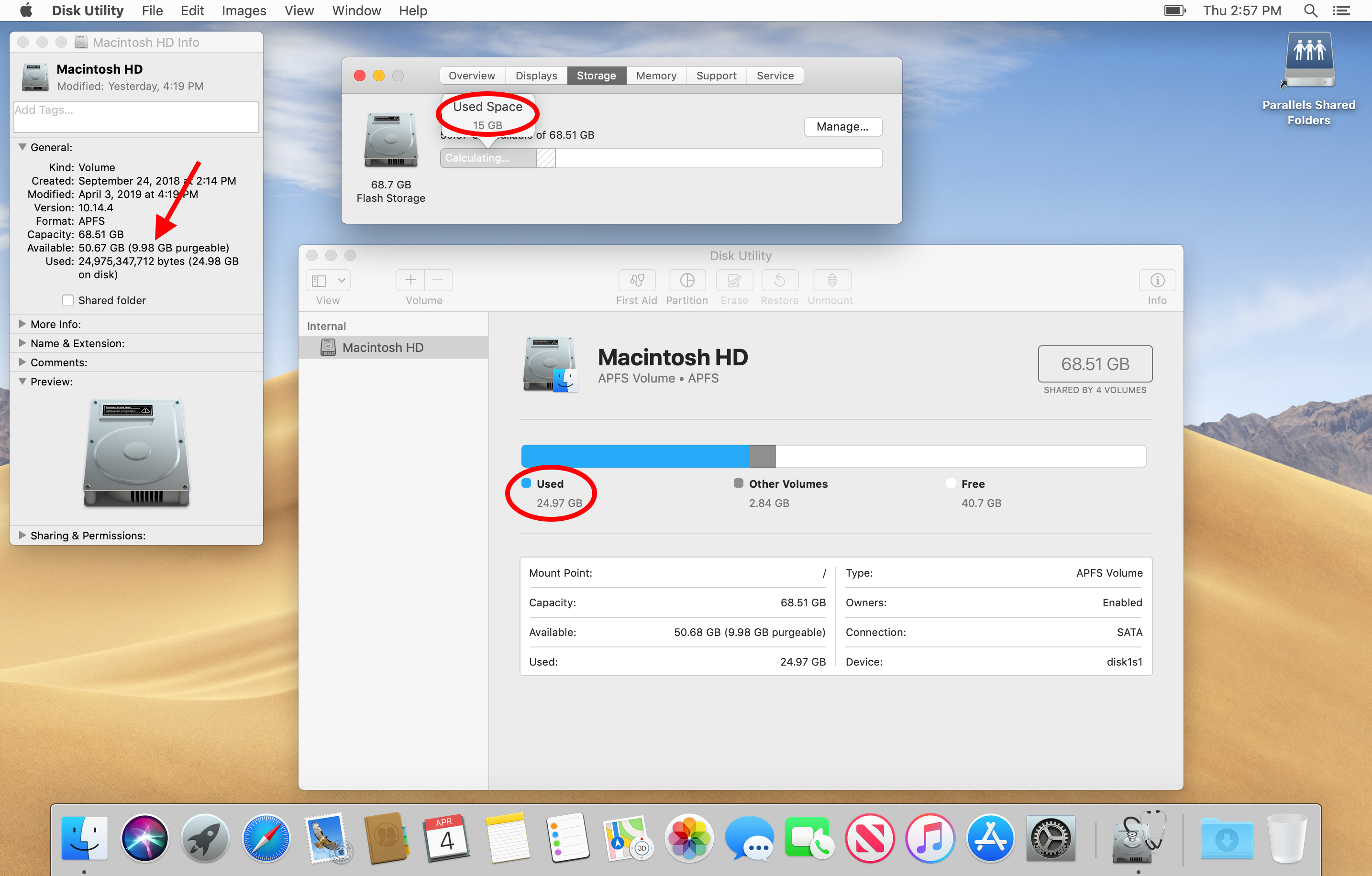Add a volume with the plus button
This screenshot has height=876, width=1372.
tap(410, 280)
